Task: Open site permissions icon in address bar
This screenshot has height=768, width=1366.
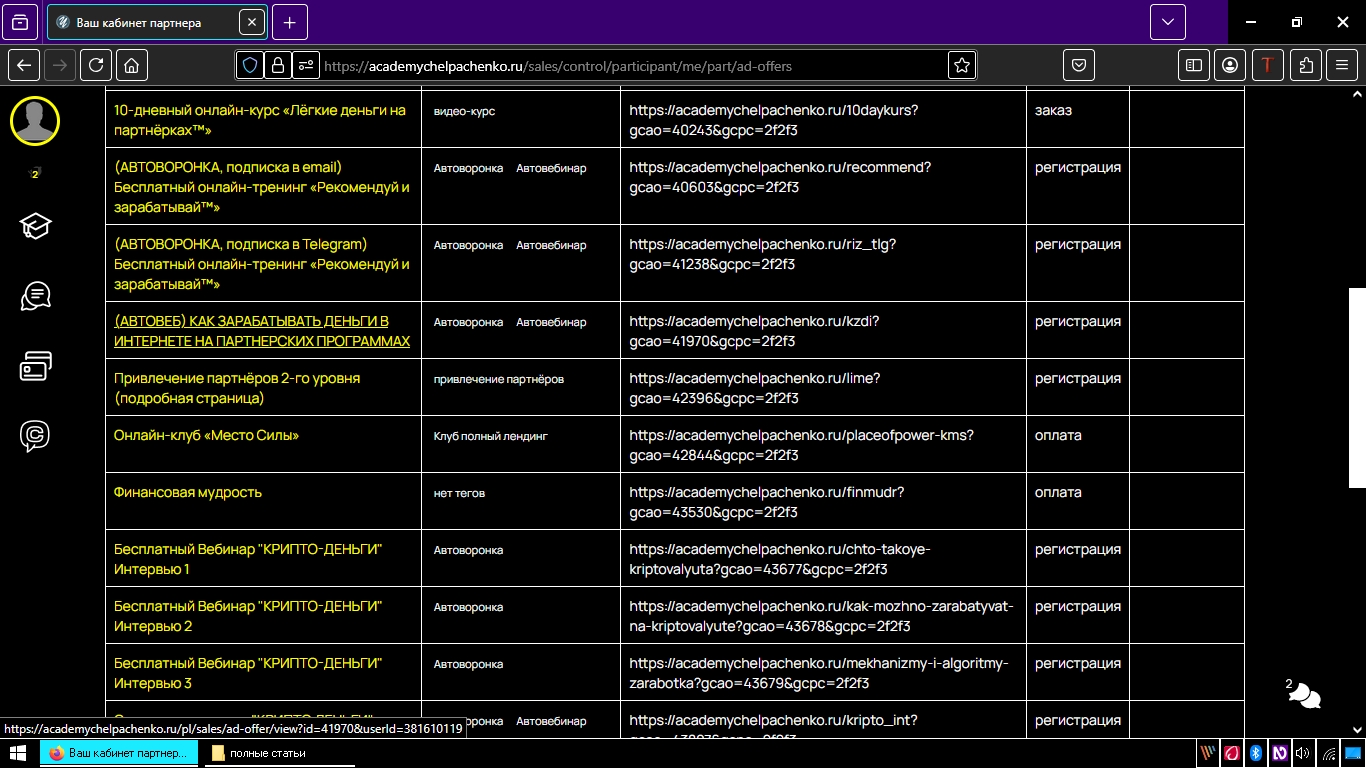Action: [x=306, y=65]
